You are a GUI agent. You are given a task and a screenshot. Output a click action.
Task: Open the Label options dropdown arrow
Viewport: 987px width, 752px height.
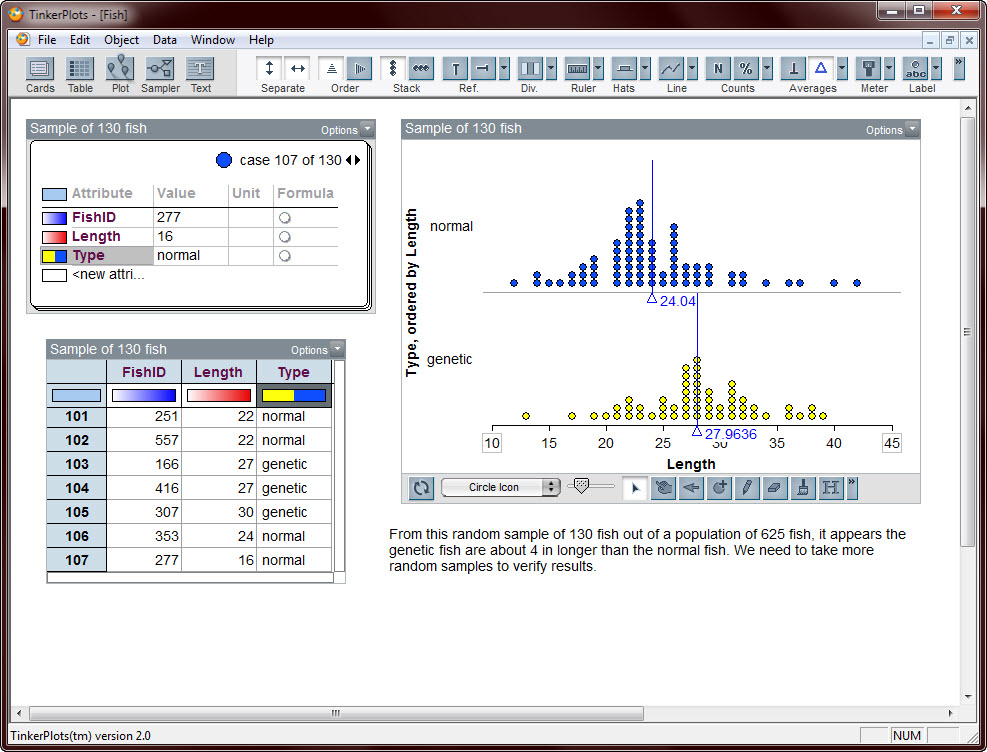coord(937,68)
